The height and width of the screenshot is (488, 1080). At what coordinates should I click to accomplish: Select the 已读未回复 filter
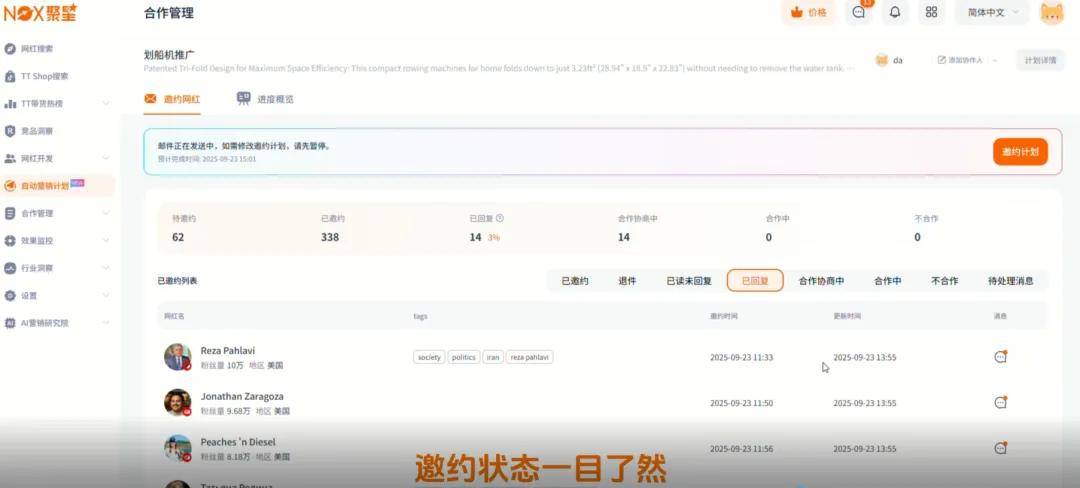pos(689,281)
